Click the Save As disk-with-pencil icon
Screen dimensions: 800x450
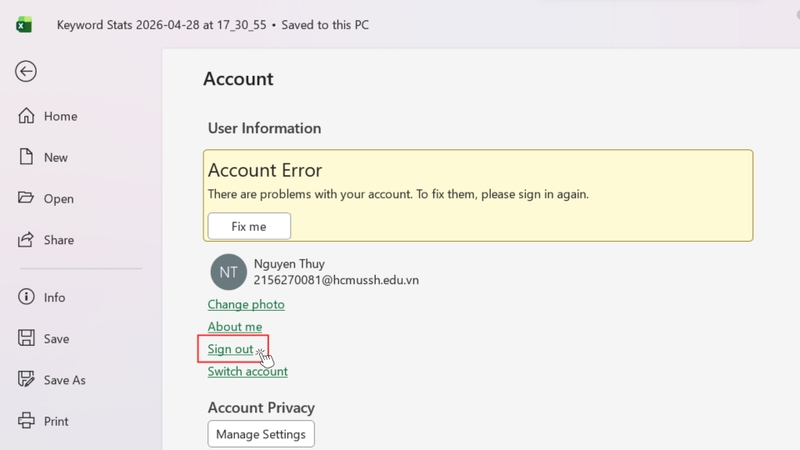(x=26, y=379)
